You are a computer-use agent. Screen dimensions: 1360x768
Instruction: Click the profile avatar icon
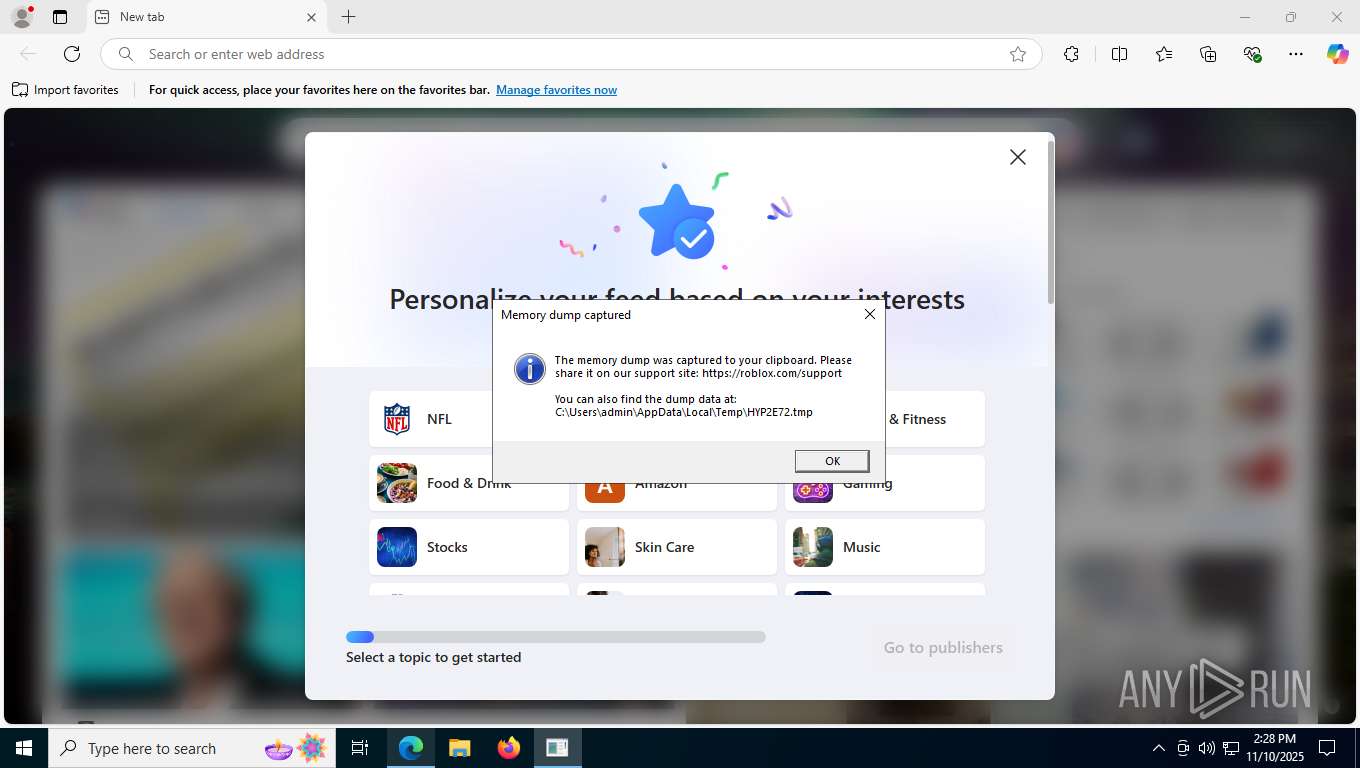tap(22, 17)
